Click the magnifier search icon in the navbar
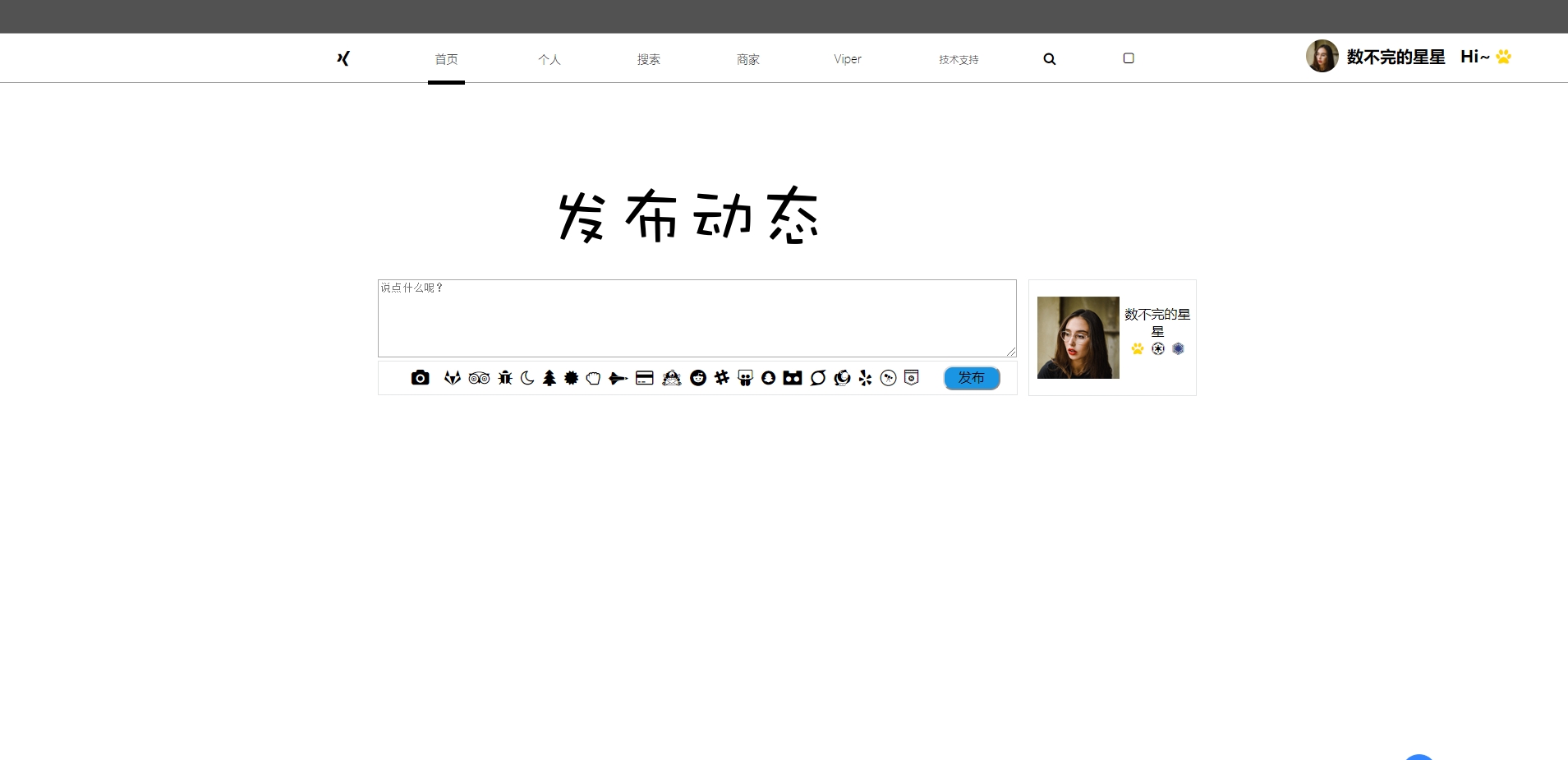Viewport: 1568px width, 760px height. click(x=1050, y=59)
